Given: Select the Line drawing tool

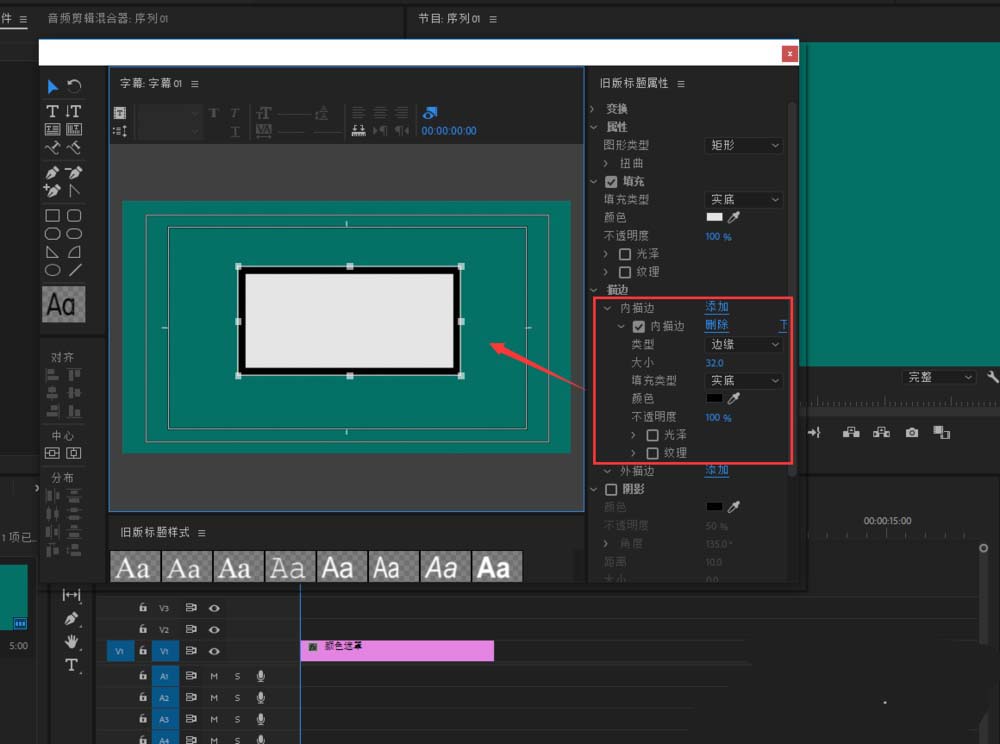Looking at the screenshot, I should pos(75,269).
